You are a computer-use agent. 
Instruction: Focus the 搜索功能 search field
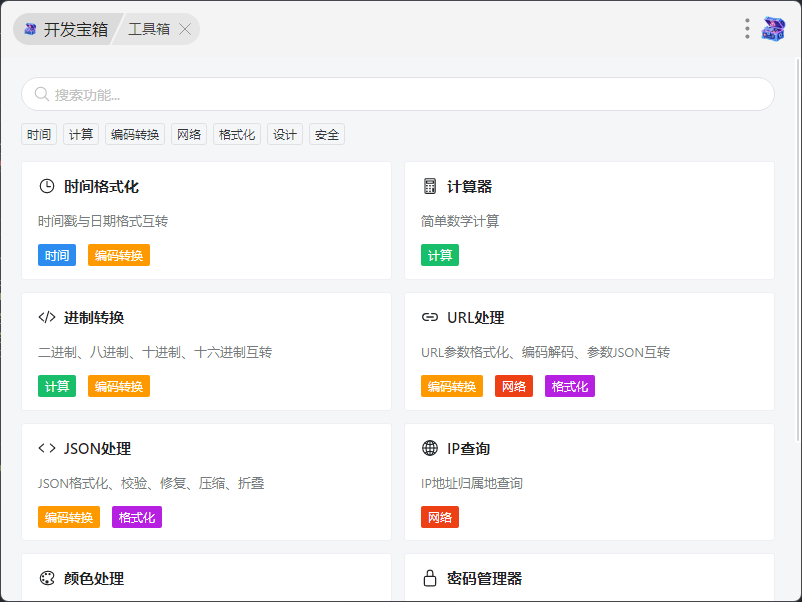tap(398, 94)
